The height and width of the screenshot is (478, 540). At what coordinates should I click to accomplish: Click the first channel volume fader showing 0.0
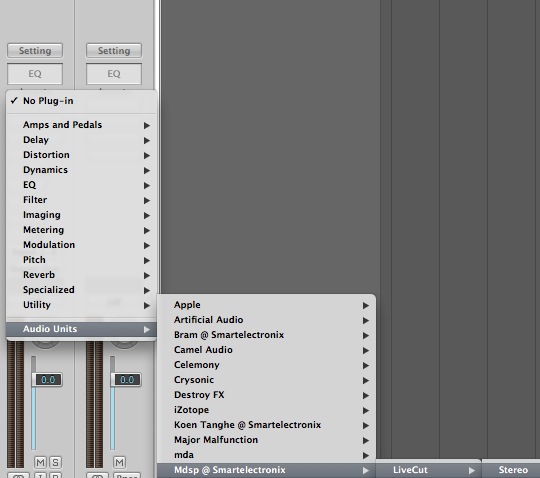coord(48,380)
